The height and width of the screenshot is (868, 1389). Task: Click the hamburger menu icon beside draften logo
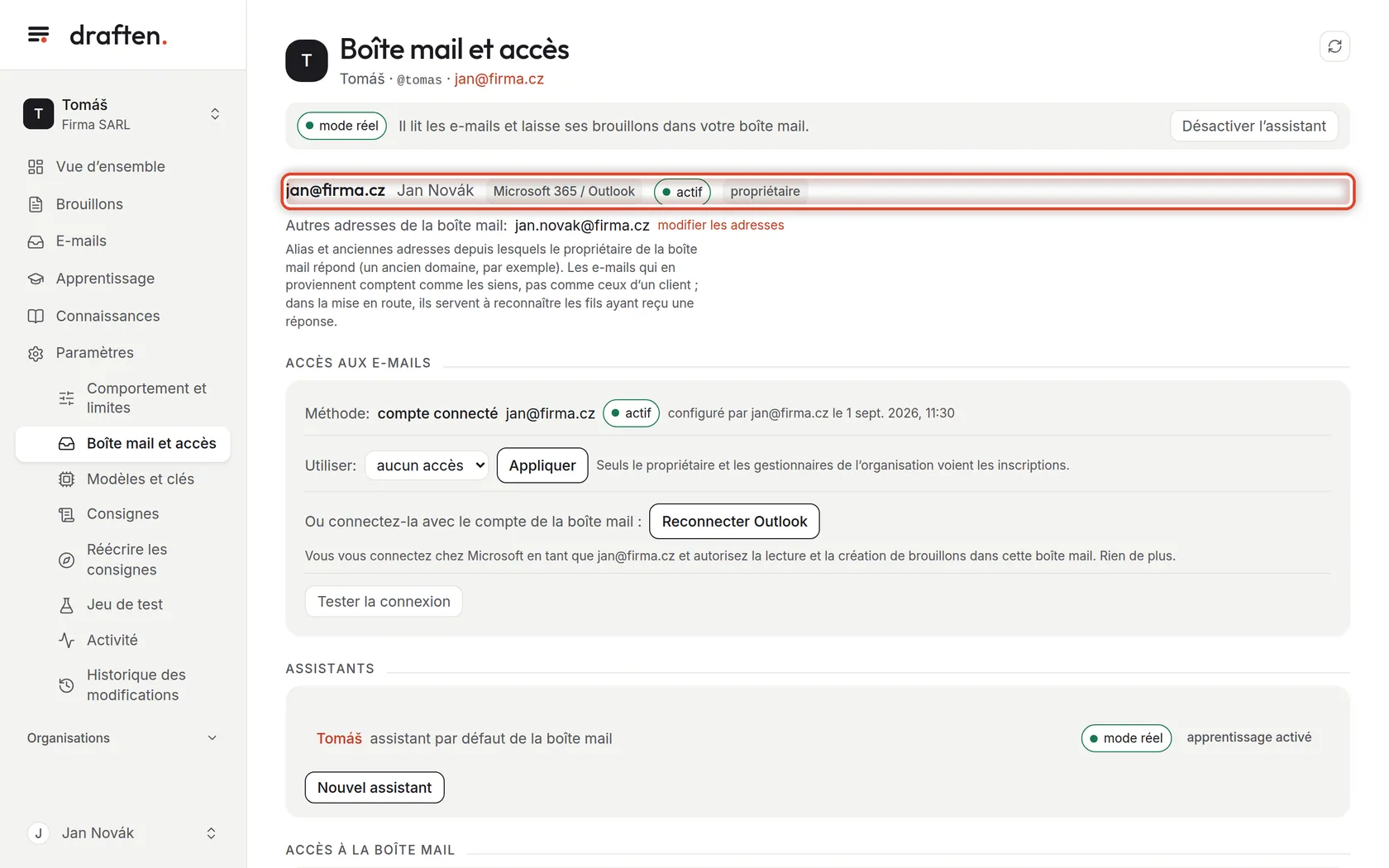38,35
